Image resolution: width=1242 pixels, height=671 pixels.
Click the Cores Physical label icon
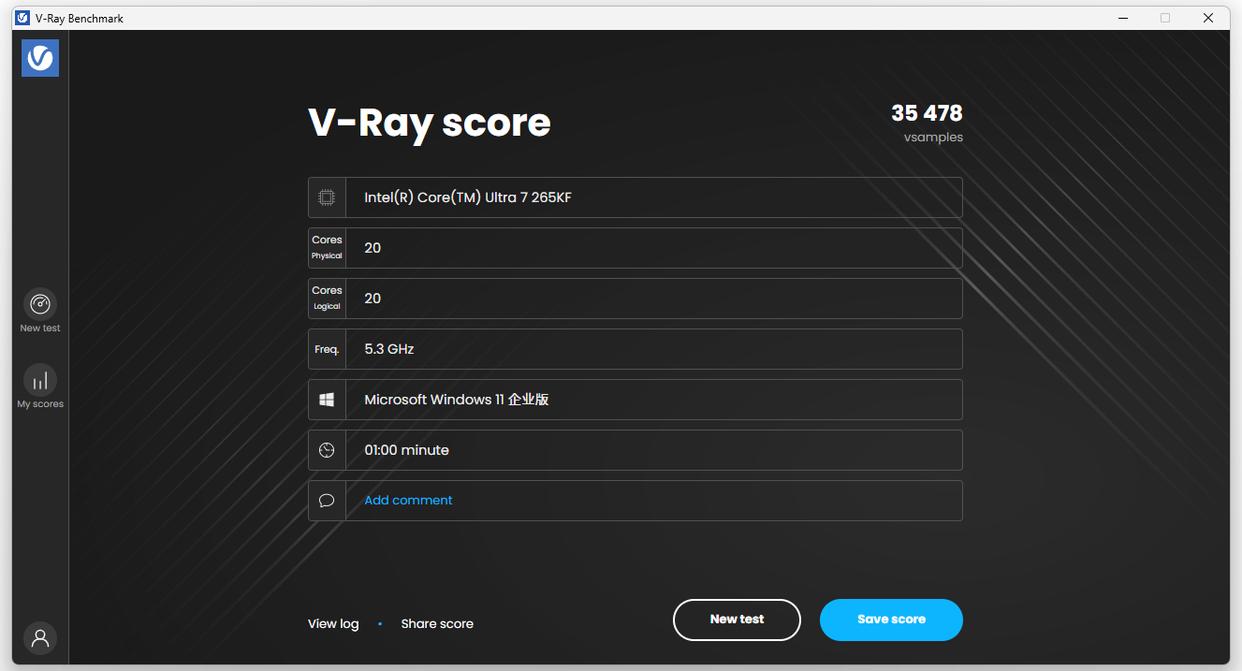click(327, 248)
